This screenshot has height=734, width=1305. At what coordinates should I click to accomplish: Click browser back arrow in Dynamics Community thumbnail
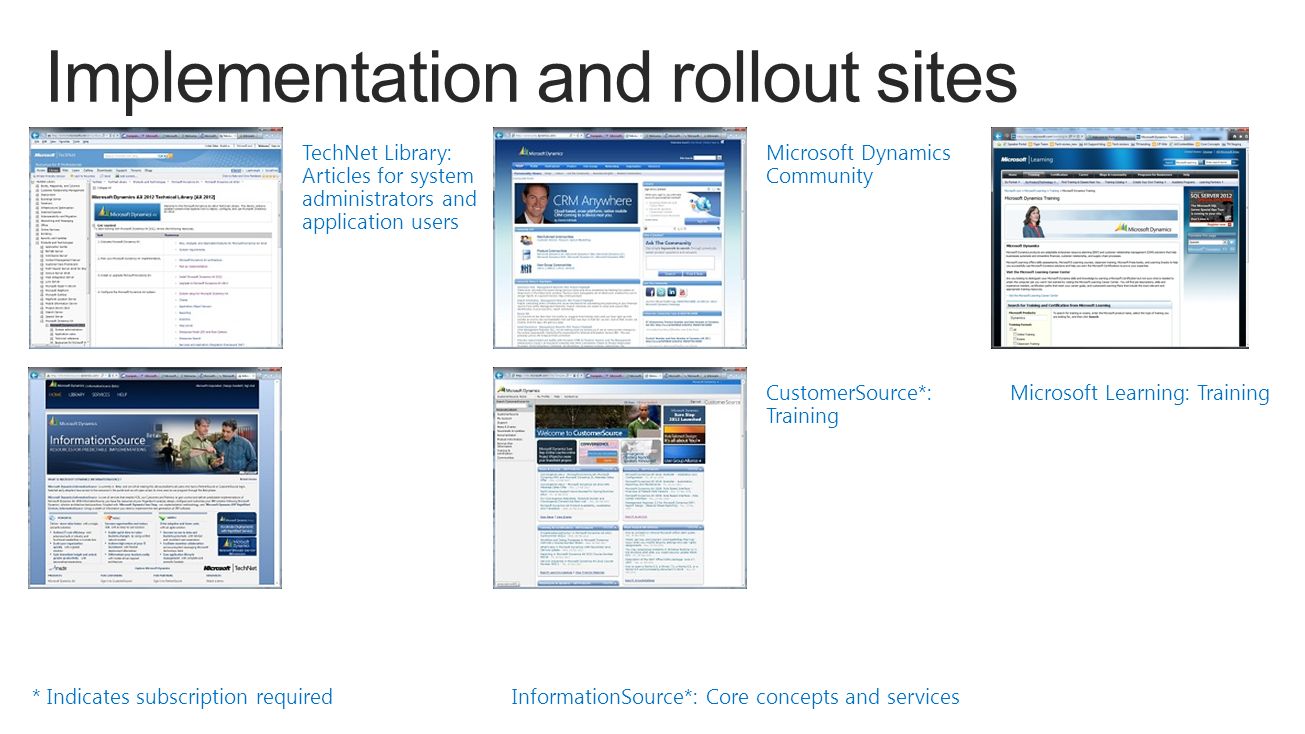[x=499, y=135]
